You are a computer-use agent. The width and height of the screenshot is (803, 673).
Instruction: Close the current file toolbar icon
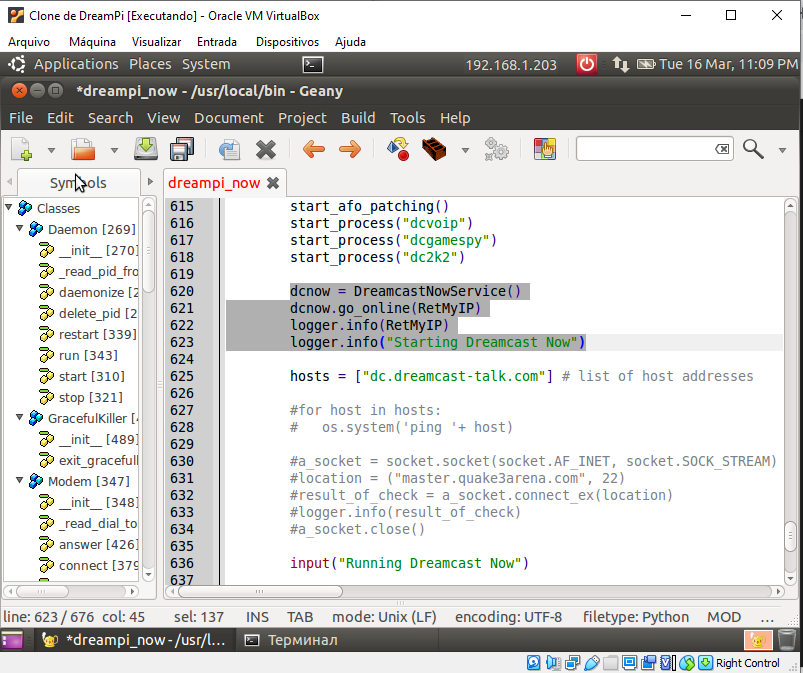266,150
